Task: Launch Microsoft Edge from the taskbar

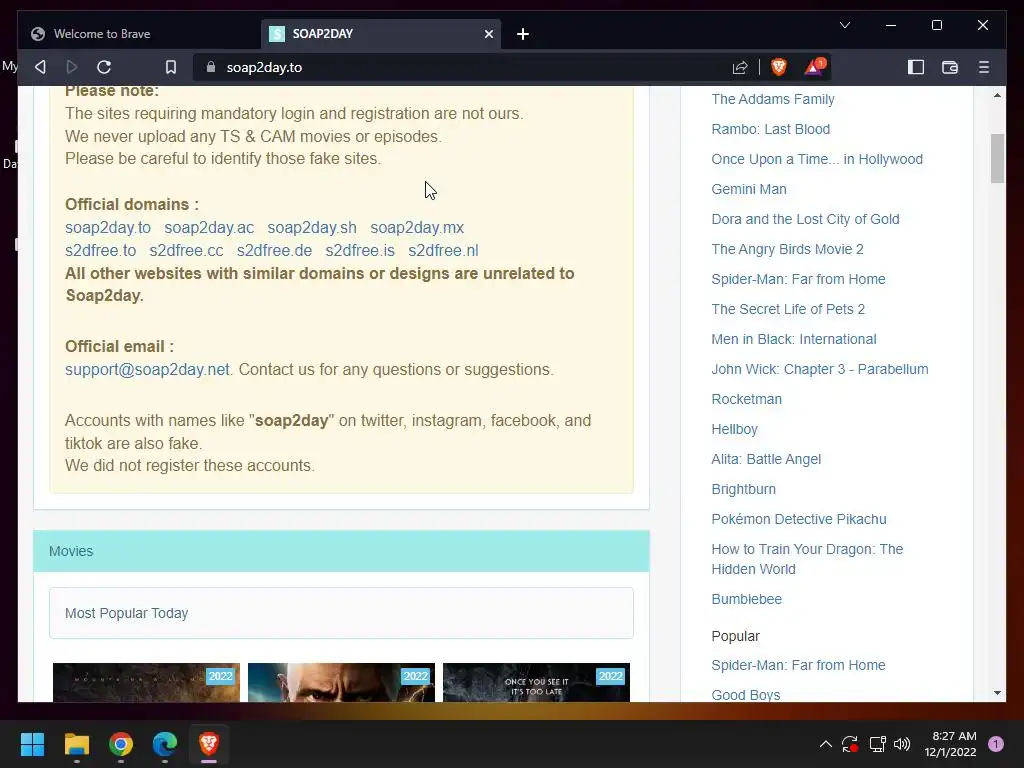Action: coord(165,744)
